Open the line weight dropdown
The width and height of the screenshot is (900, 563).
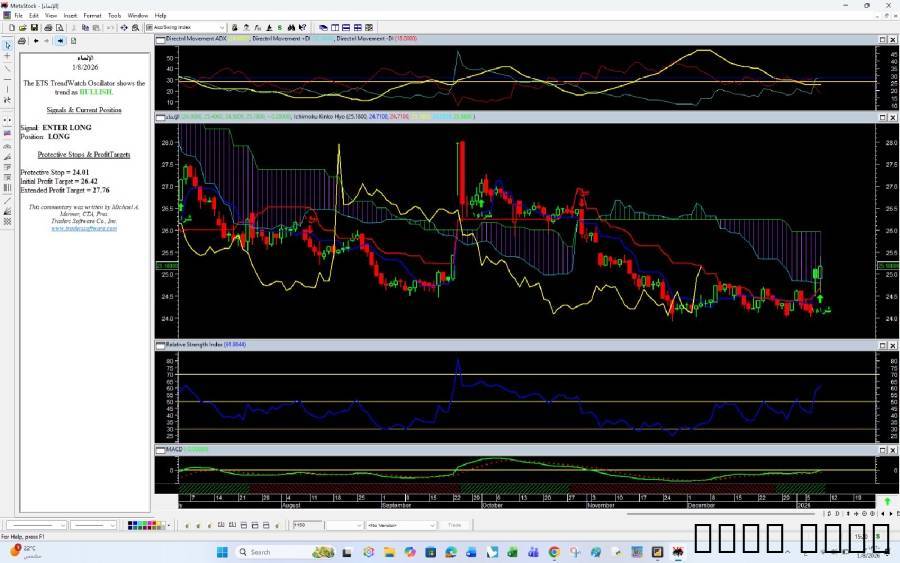[112, 525]
